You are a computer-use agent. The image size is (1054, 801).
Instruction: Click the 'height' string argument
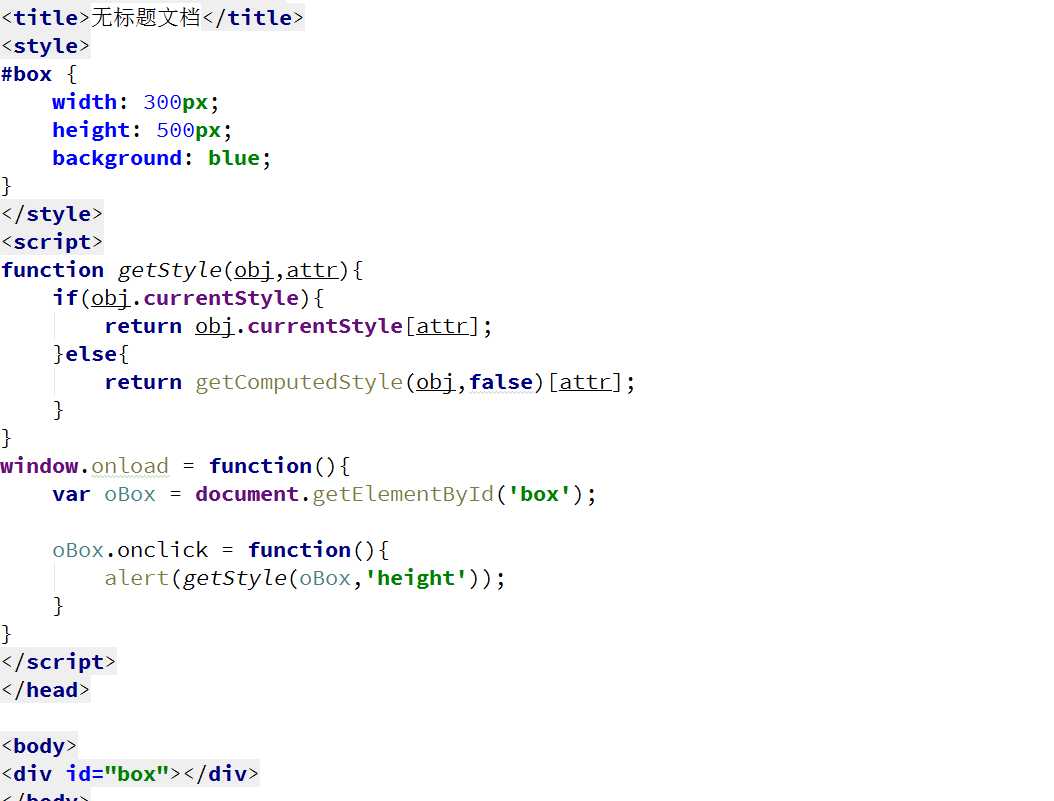click(x=416, y=578)
